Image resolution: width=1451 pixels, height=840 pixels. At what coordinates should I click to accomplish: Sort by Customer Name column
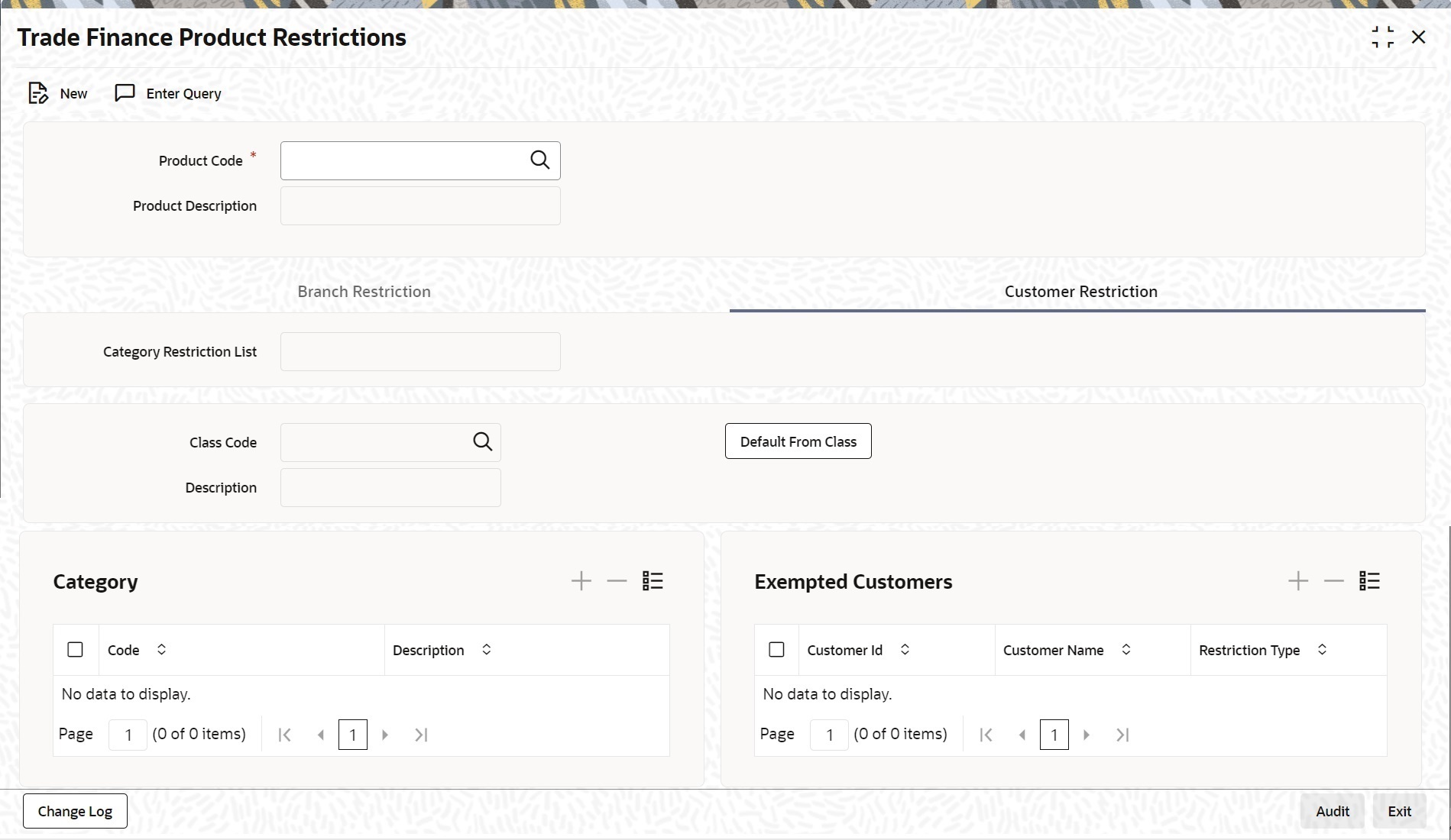(x=1125, y=650)
